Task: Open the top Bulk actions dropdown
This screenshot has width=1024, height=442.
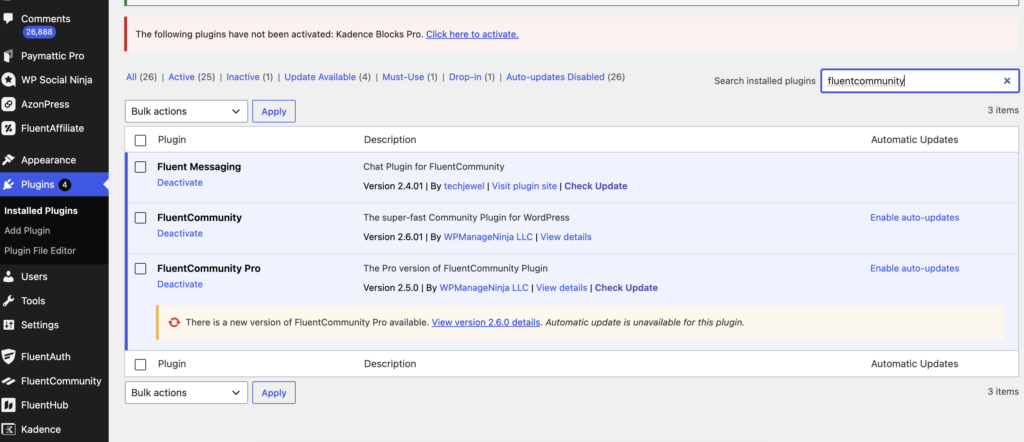Action: [x=186, y=111]
